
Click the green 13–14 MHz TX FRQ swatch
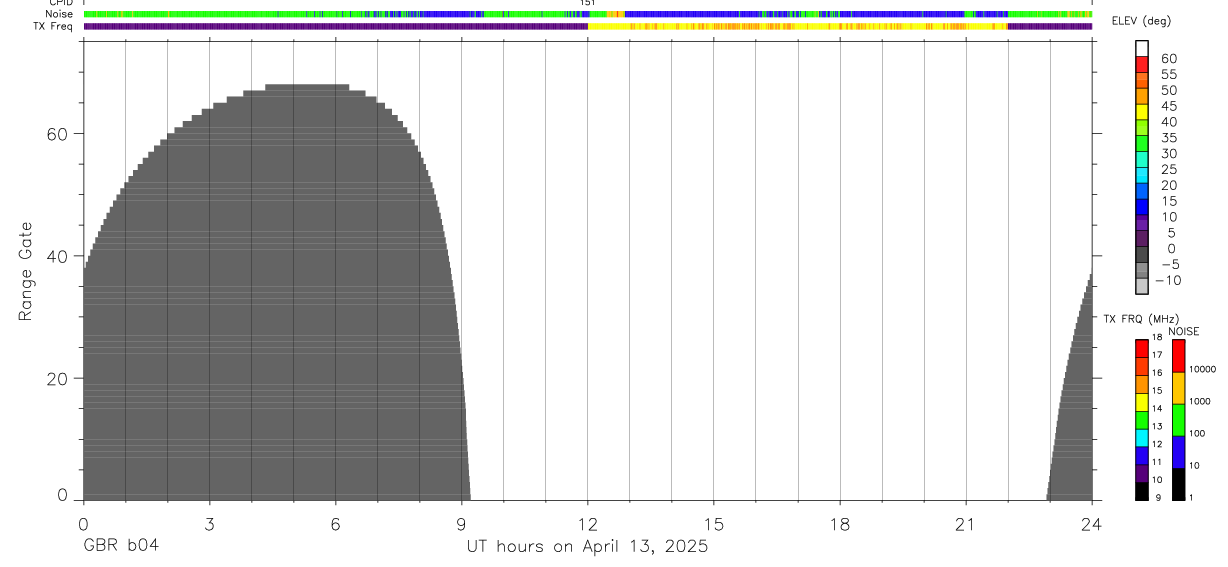tap(1141, 420)
